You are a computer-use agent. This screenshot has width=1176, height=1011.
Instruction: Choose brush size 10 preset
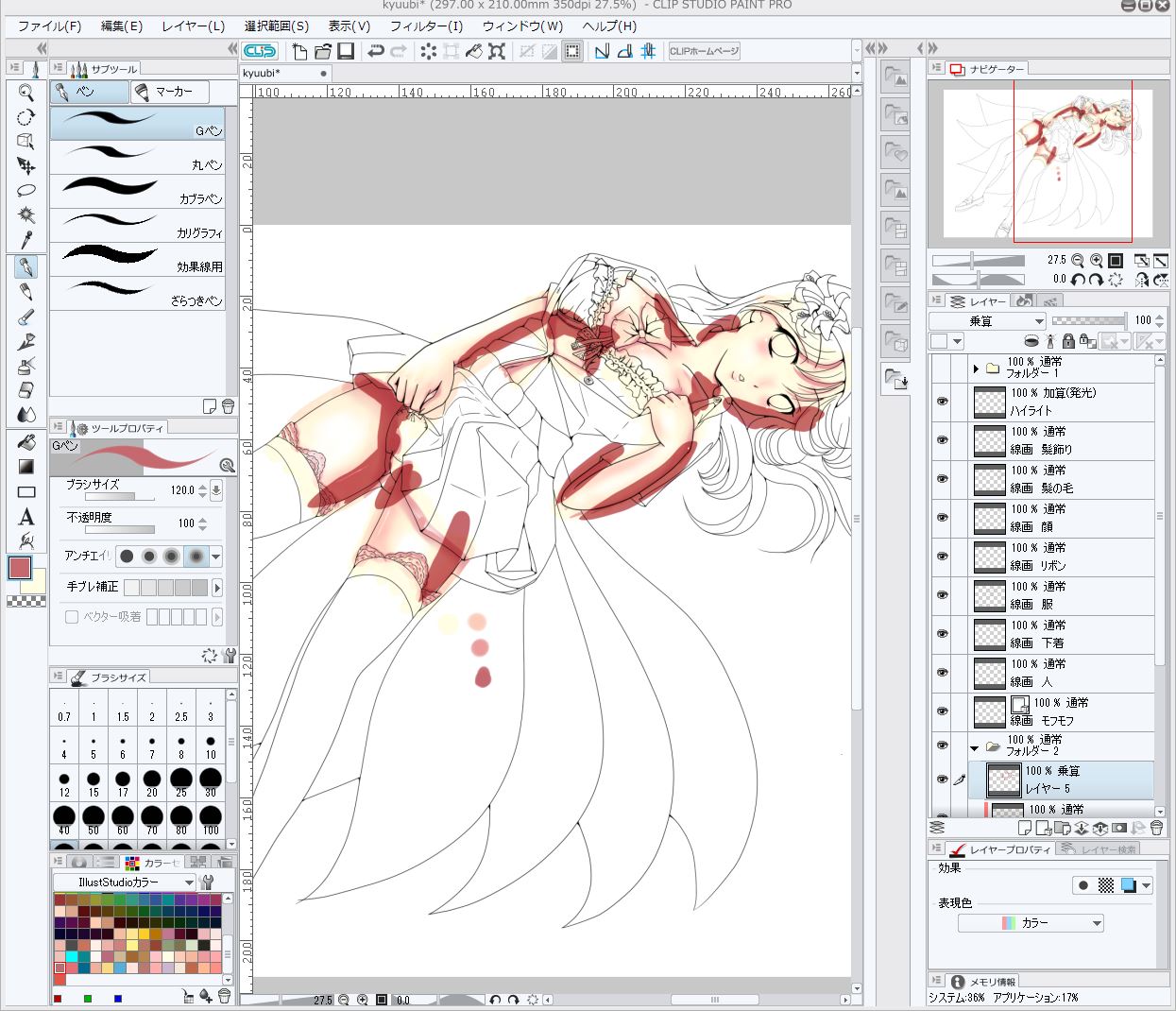(211, 746)
